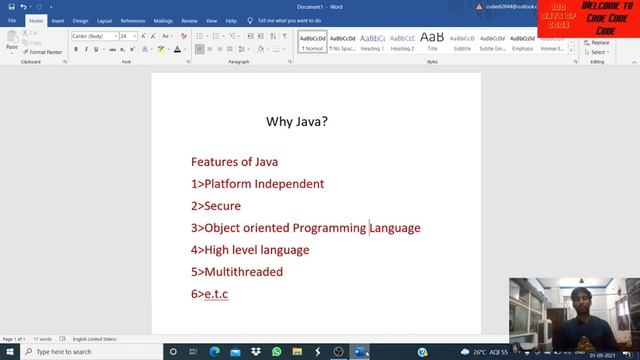This screenshot has height=360, width=640.
Task: Increase the paragraph indent
Action: coord(261,36)
